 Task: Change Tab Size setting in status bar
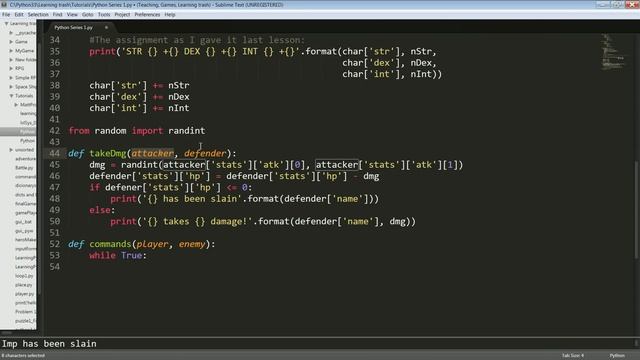(x=573, y=356)
